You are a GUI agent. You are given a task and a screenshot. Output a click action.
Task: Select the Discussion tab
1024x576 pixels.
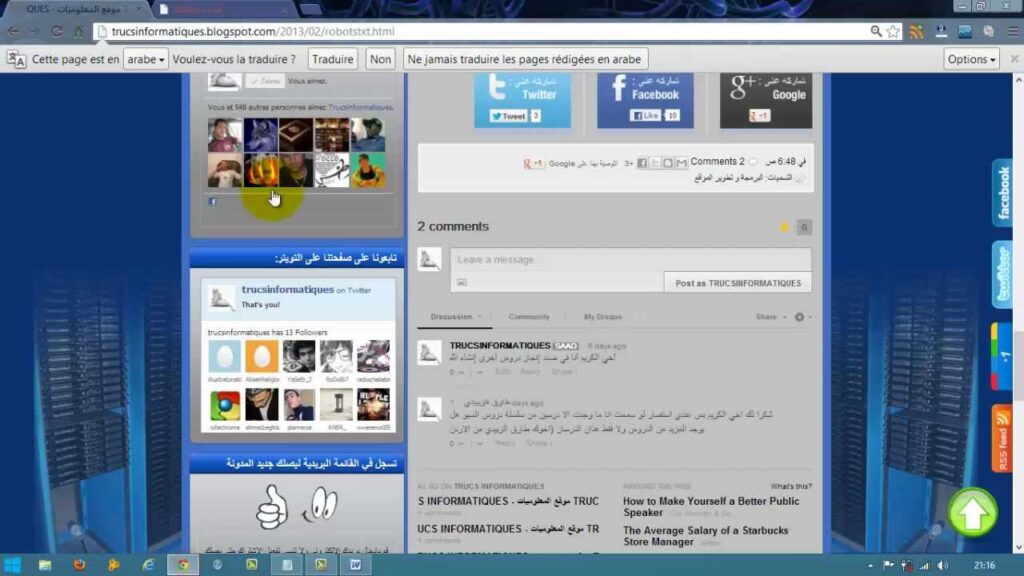pos(451,317)
